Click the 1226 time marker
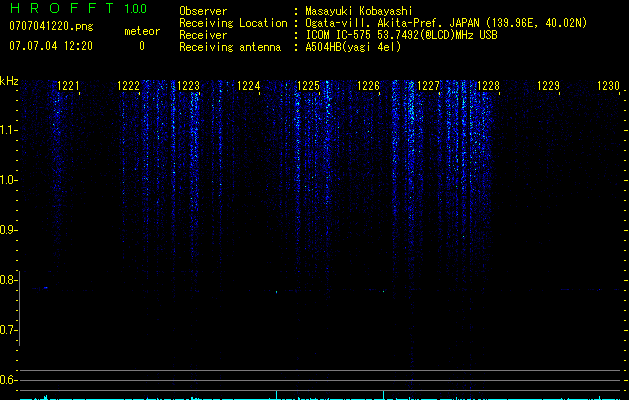 (x=368, y=86)
